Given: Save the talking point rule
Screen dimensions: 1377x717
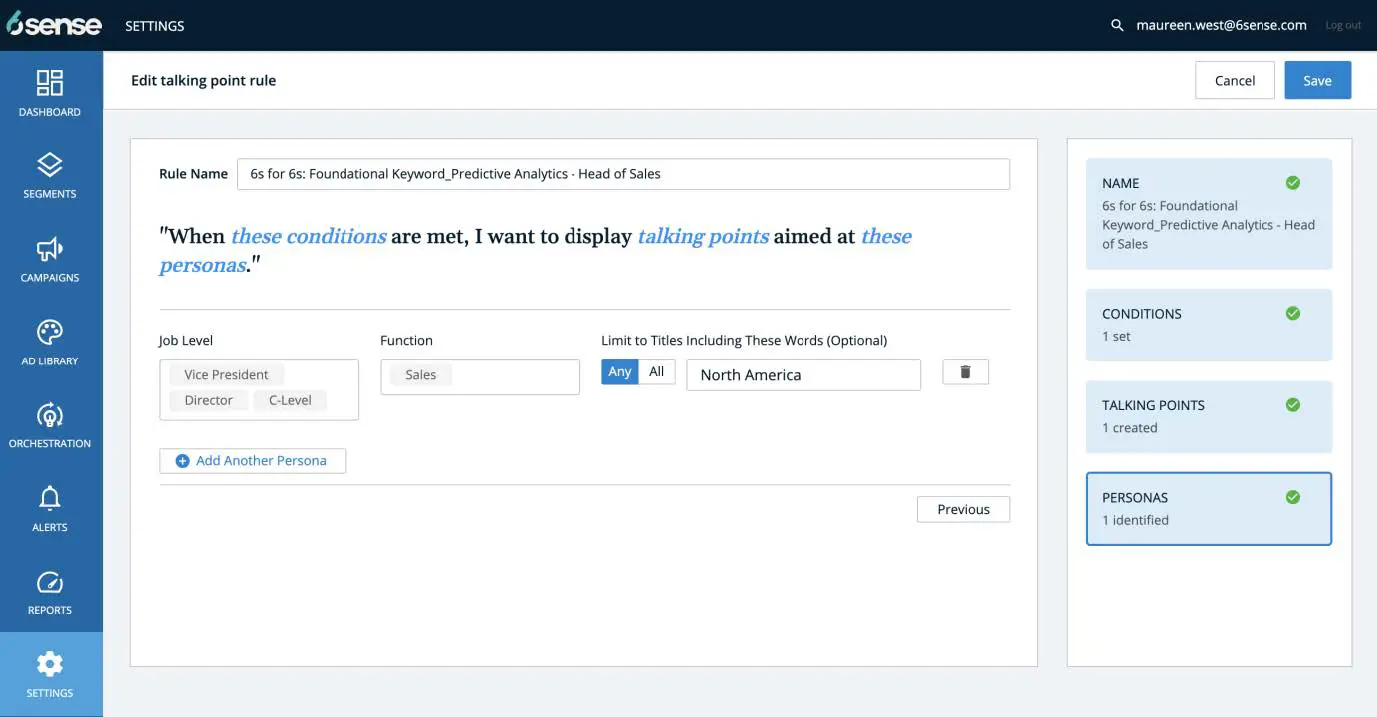Looking at the screenshot, I should click(x=1317, y=79).
